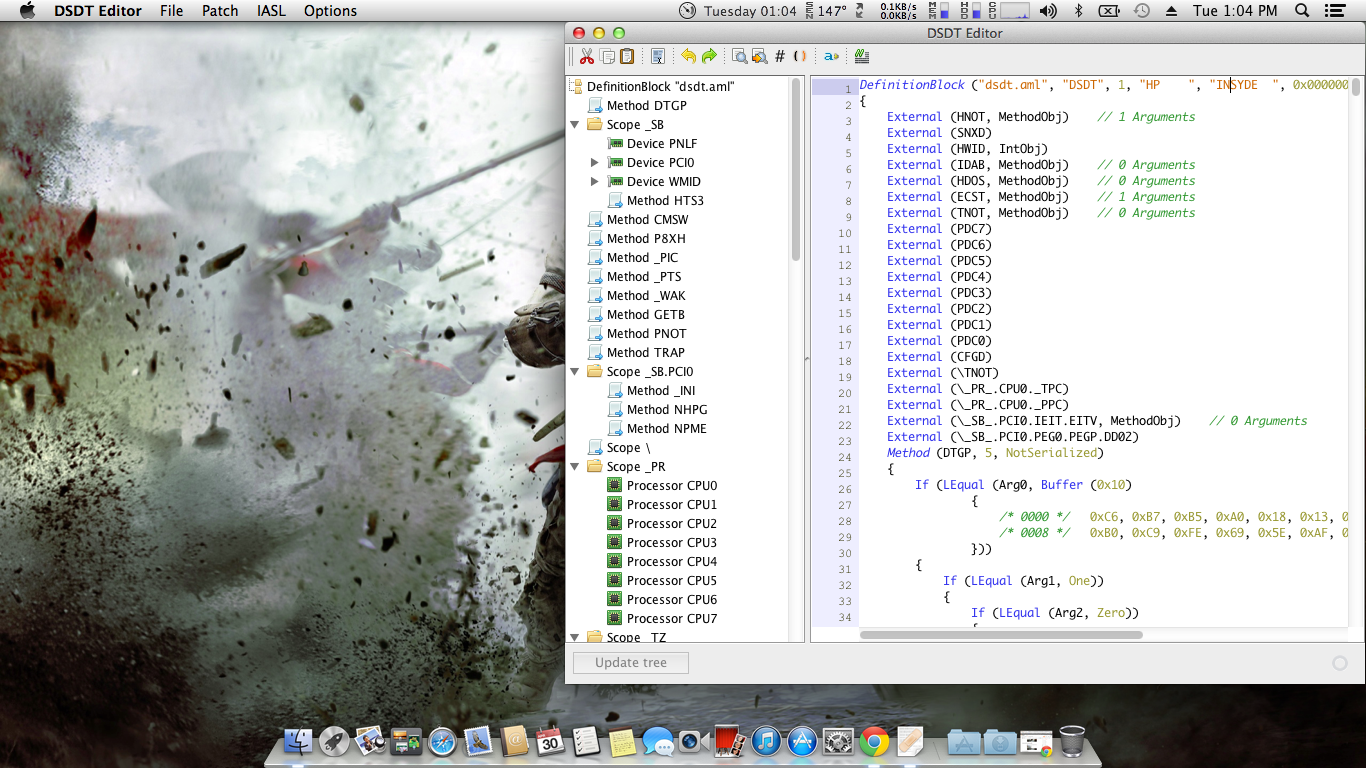This screenshot has width=1366, height=768.
Task: Open the App Store from the Dock
Action: [802, 741]
